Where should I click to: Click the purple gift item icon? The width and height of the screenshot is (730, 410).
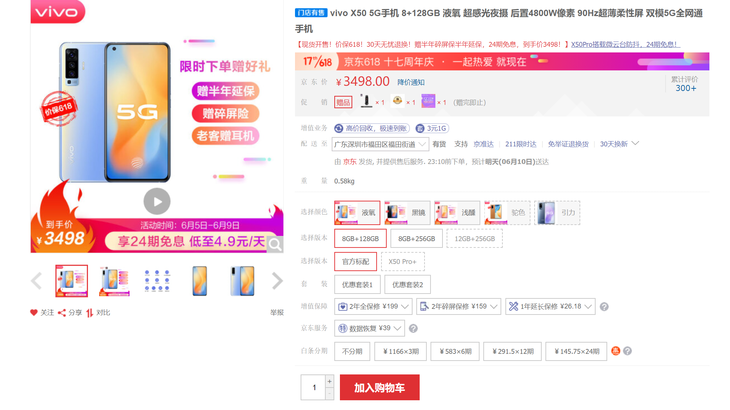tap(428, 101)
